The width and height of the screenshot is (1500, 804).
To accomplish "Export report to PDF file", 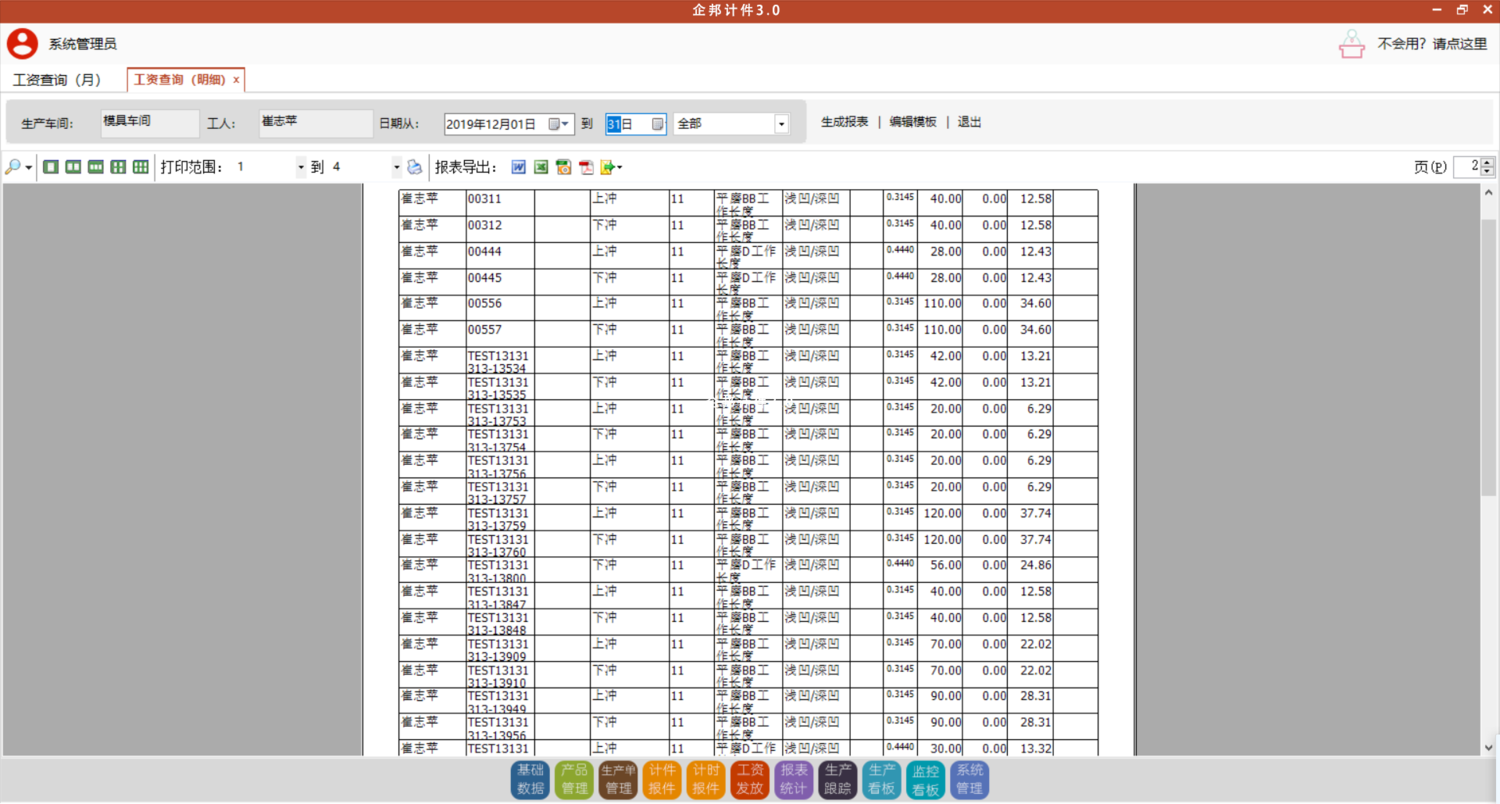I will click(x=586, y=167).
